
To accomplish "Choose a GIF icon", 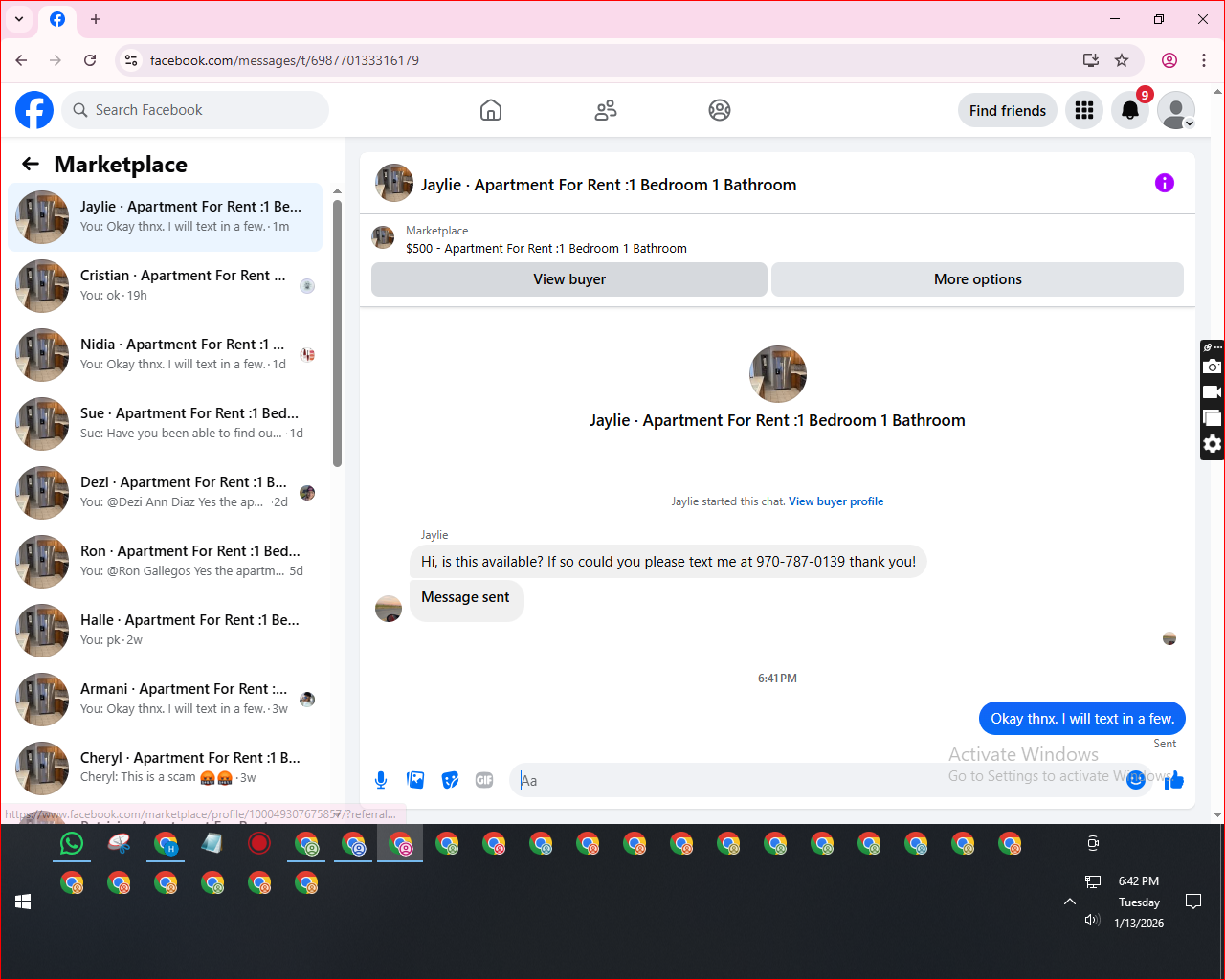I will point(484,780).
